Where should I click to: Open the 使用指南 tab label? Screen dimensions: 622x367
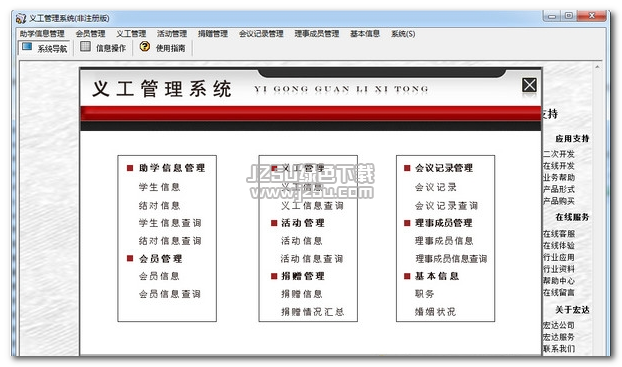tap(171, 48)
